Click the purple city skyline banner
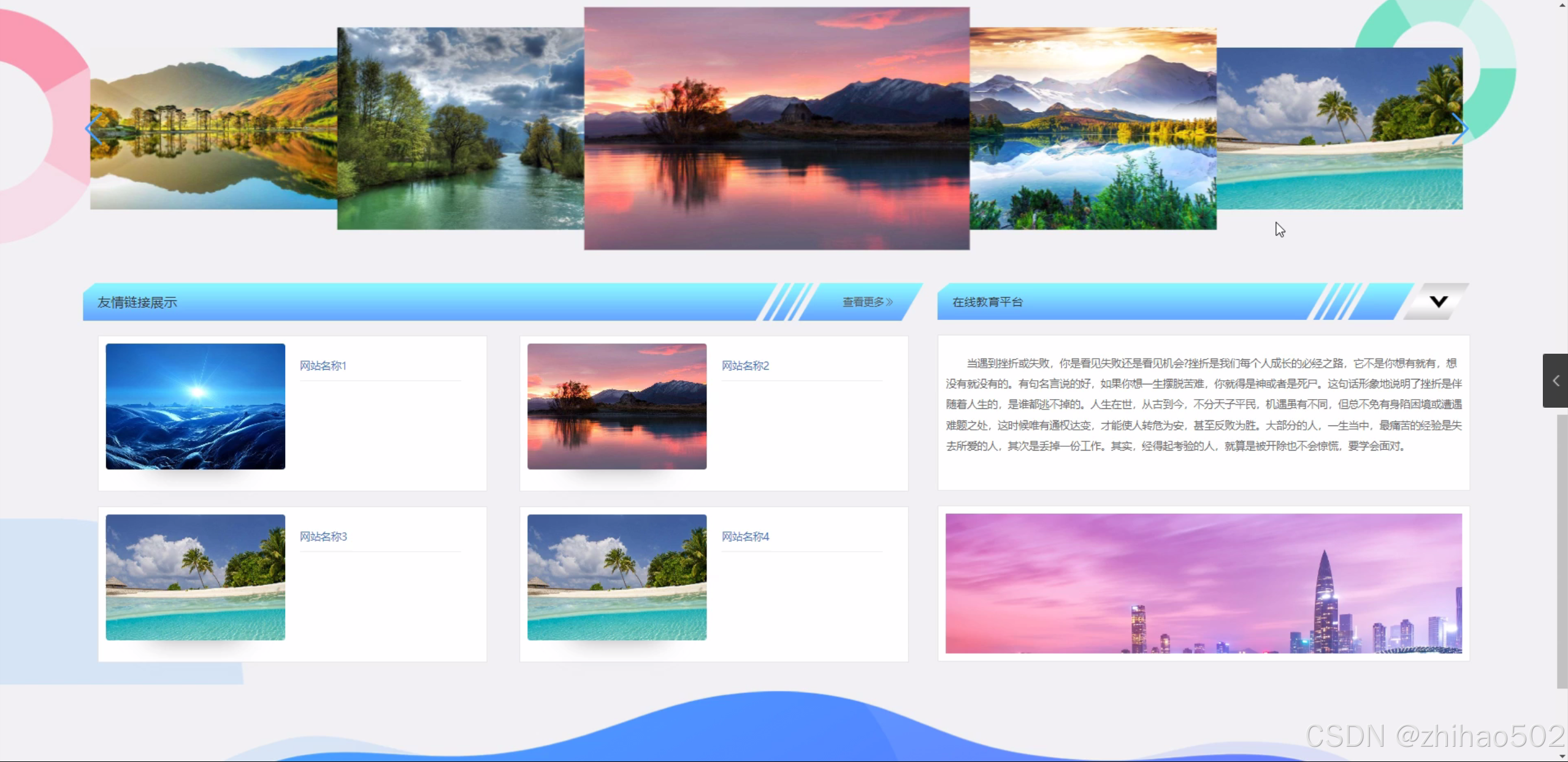The width and height of the screenshot is (1568, 762). point(1203,583)
